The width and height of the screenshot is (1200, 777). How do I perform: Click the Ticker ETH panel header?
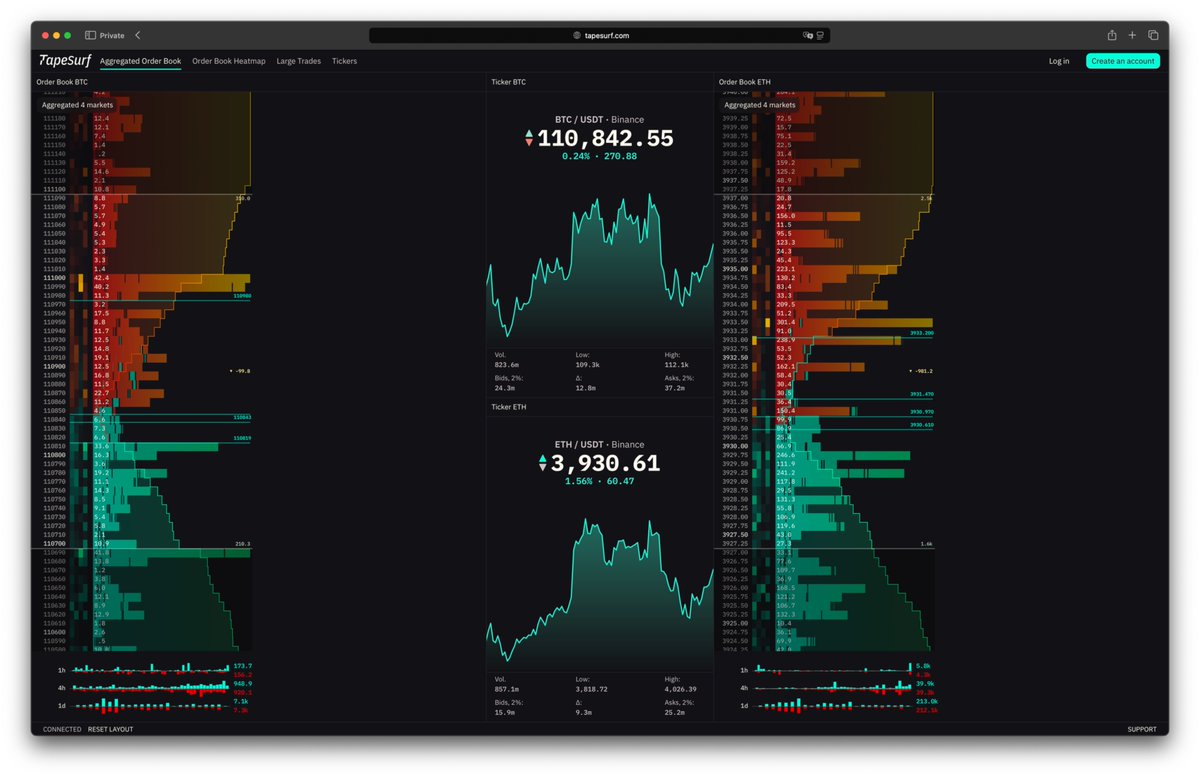pos(508,407)
